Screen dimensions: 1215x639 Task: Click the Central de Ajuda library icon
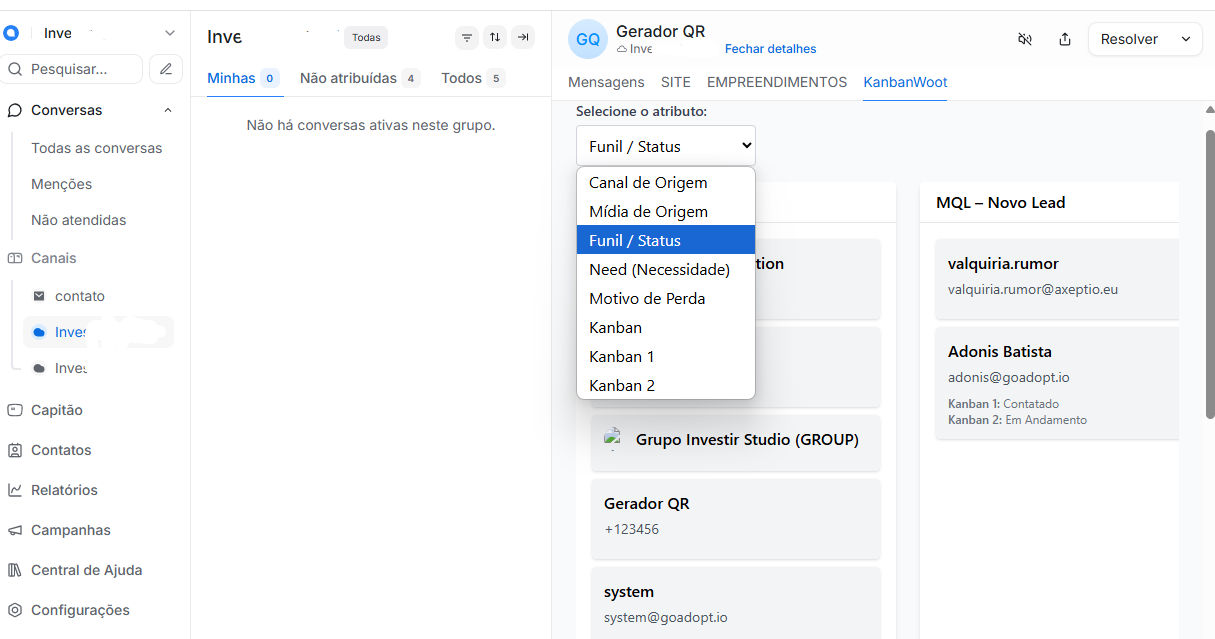pyautogui.click(x=15, y=570)
